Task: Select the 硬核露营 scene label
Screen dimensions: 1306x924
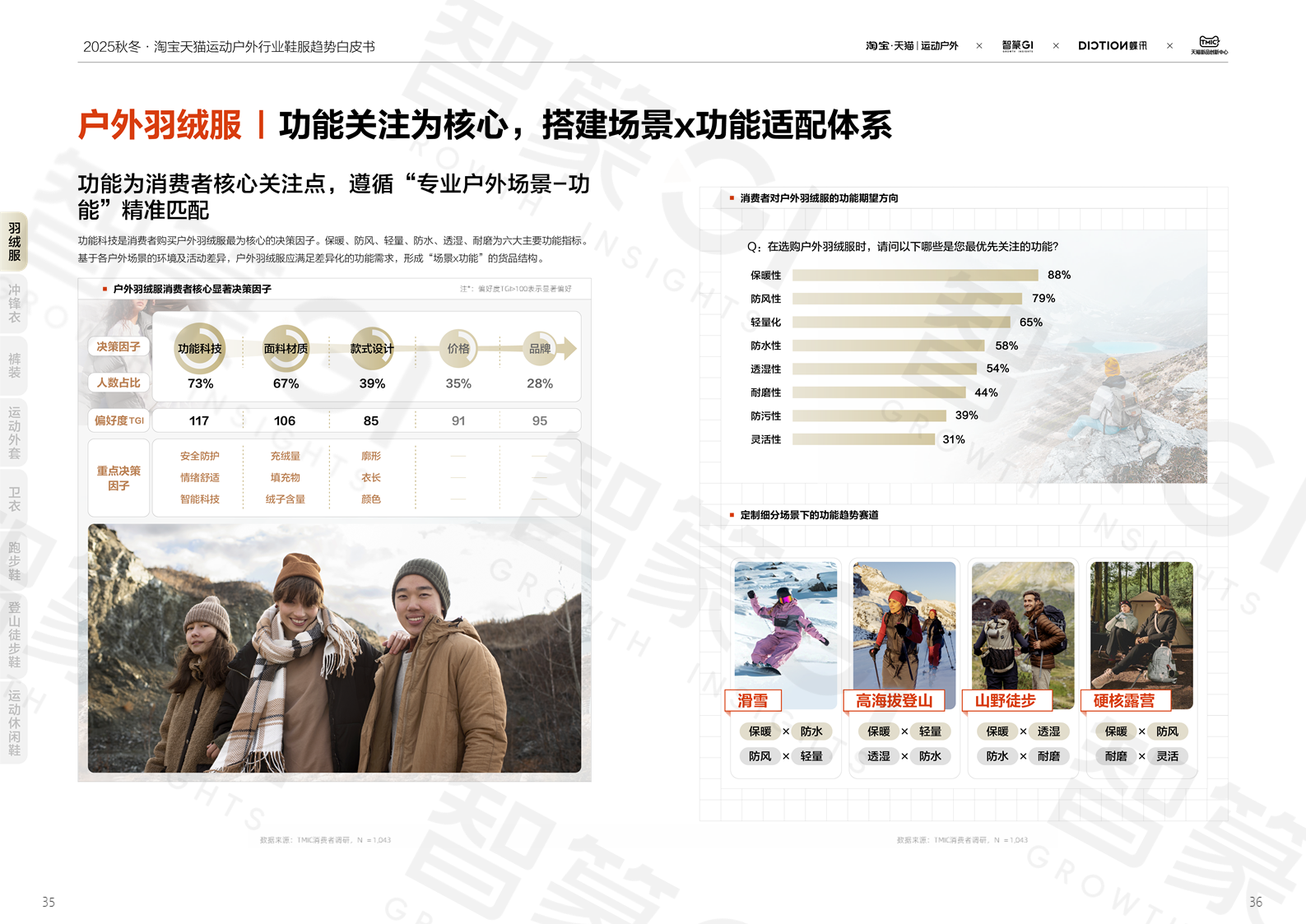Action: [1124, 700]
